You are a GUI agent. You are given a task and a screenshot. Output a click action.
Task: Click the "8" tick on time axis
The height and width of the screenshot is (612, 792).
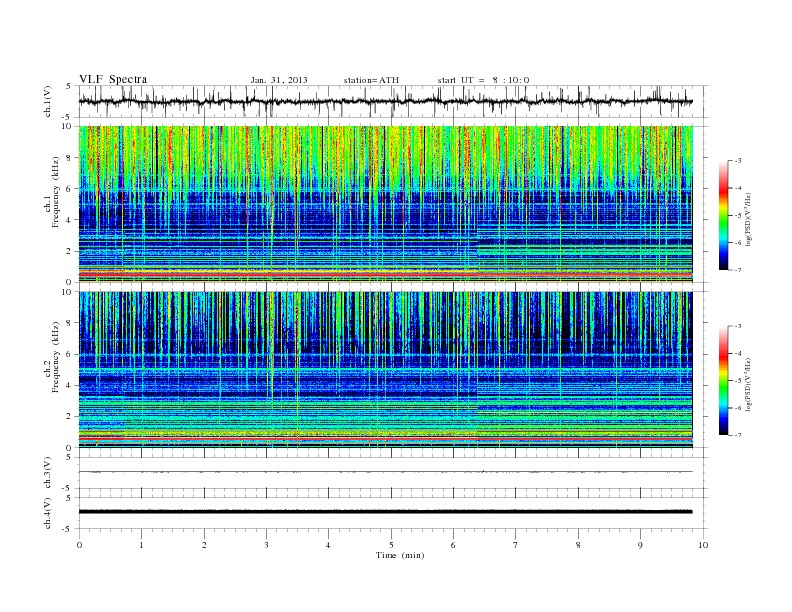coord(578,545)
